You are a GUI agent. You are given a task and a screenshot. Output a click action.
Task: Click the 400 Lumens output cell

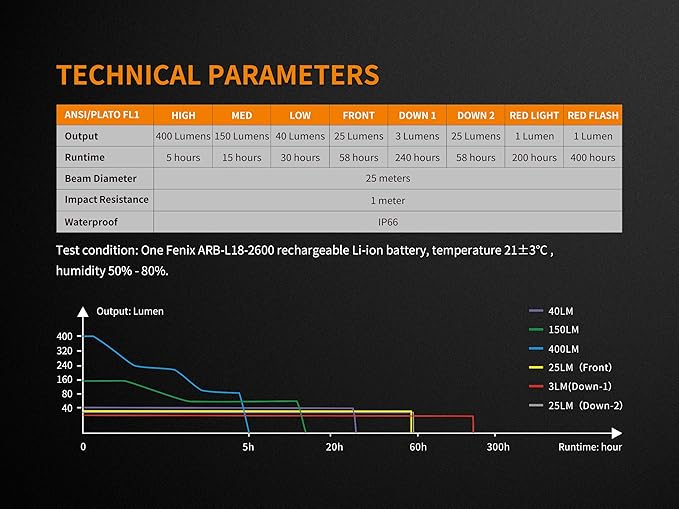point(183,136)
